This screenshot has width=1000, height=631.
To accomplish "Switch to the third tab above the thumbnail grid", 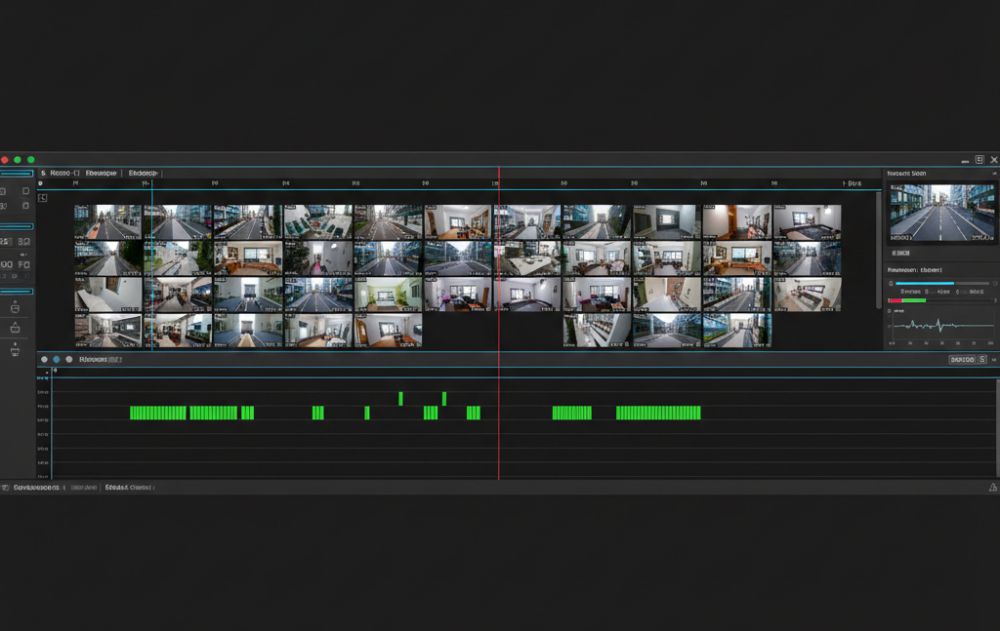I will 143,174.
